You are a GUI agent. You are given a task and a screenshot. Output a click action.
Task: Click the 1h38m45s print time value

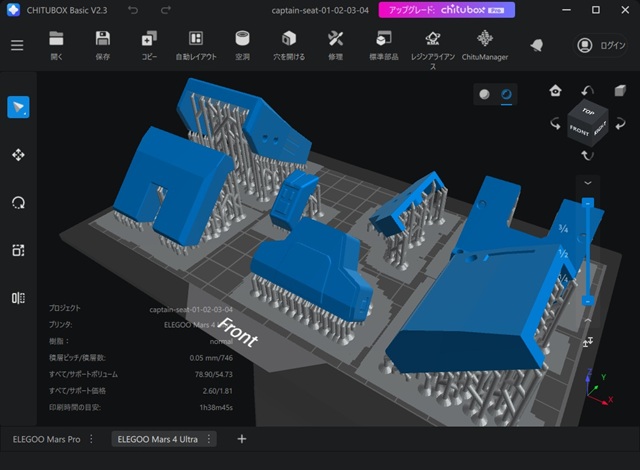tap(216, 407)
